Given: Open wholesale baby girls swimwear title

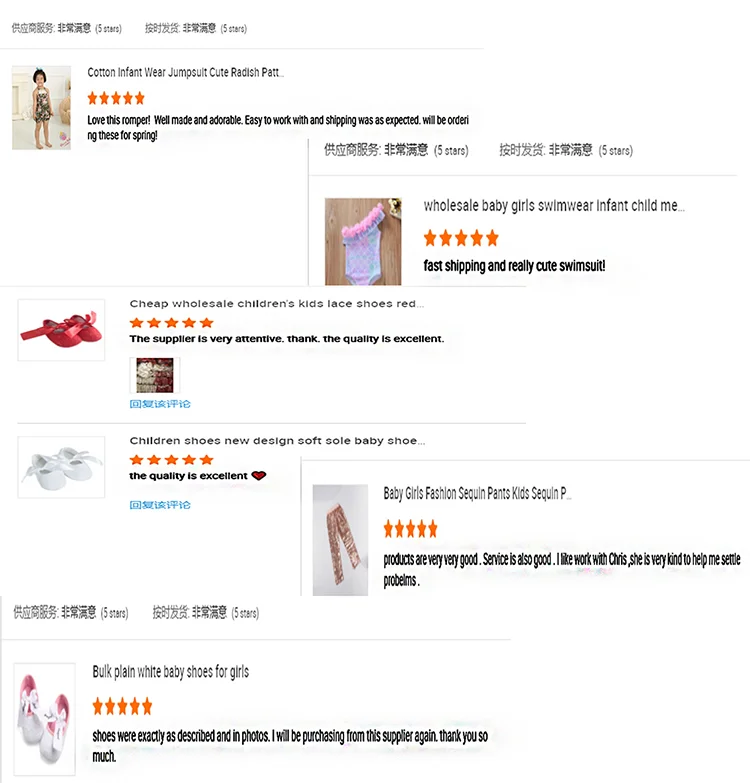Looking at the screenshot, I should pyautogui.click(x=554, y=206).
